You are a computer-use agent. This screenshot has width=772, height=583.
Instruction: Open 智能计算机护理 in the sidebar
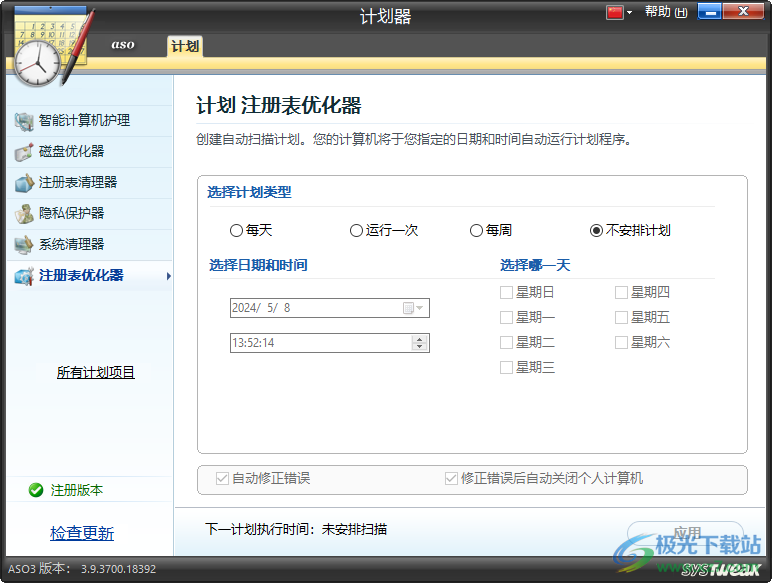[90, 121]
